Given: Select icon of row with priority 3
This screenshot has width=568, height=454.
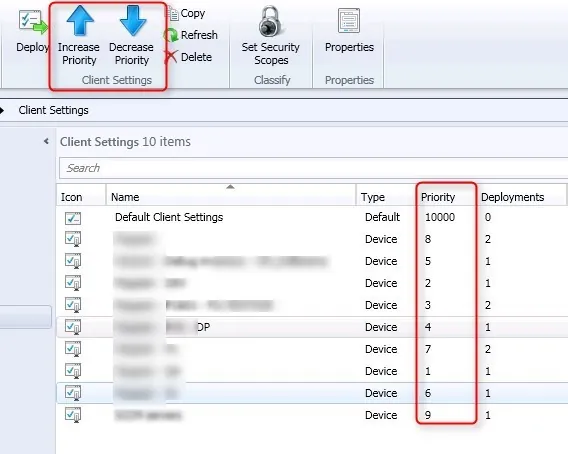Looking at the screenshot, I should coord(73,305).
